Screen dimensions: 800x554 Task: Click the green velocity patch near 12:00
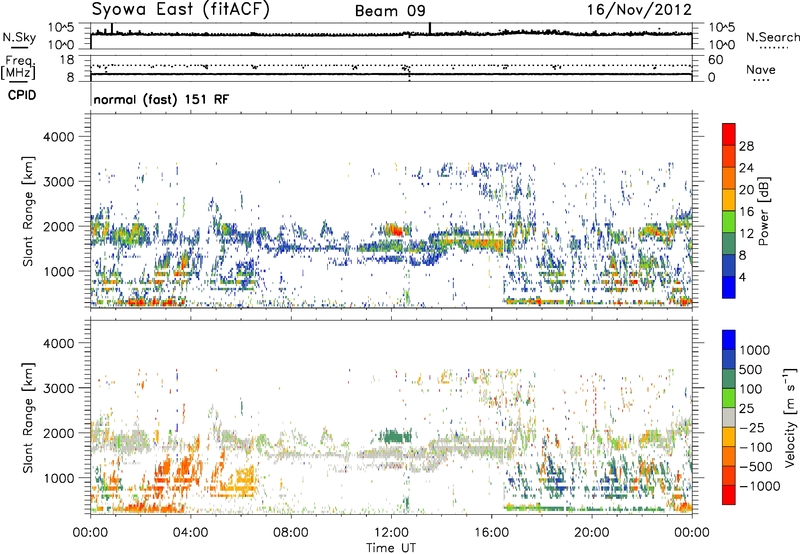pyautogui.click(x=395, y=437)
